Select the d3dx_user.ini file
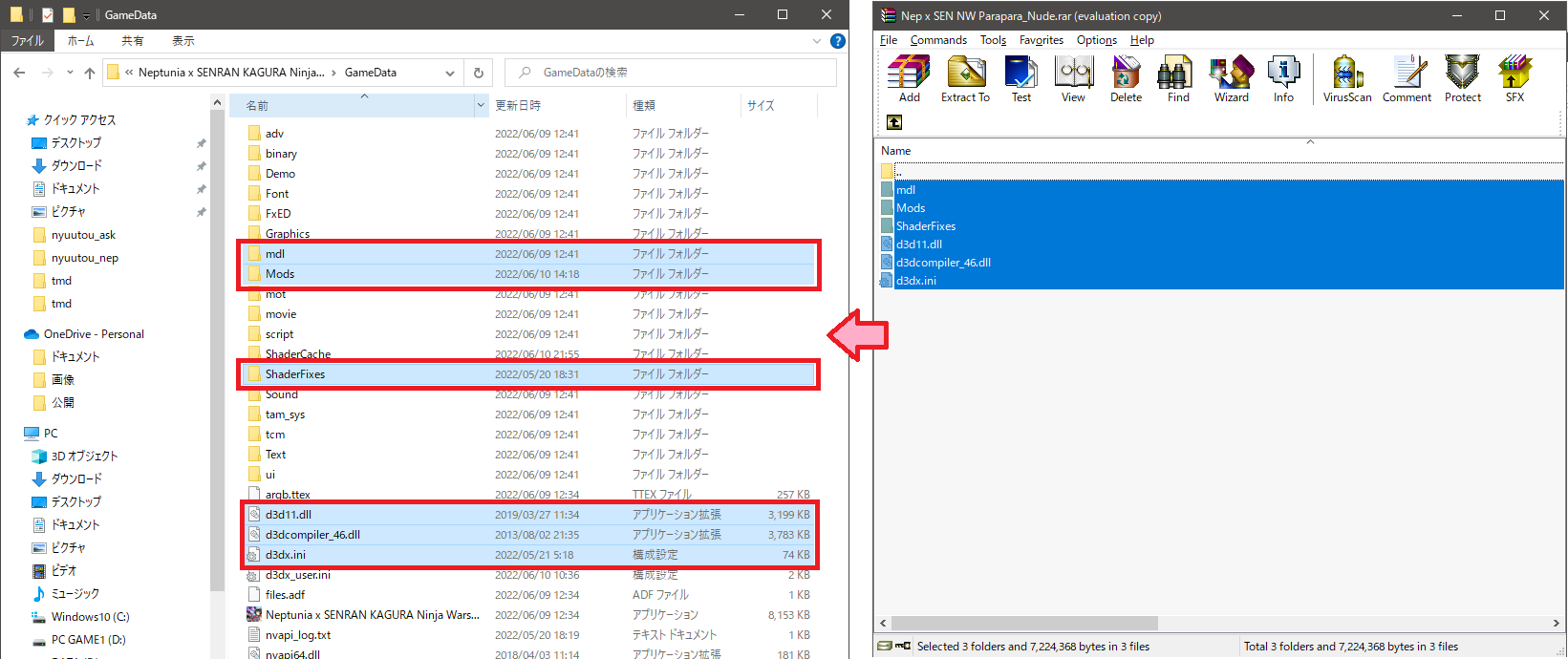The height and width of the screenshot is (659, 1568). [x=527, y=575]
